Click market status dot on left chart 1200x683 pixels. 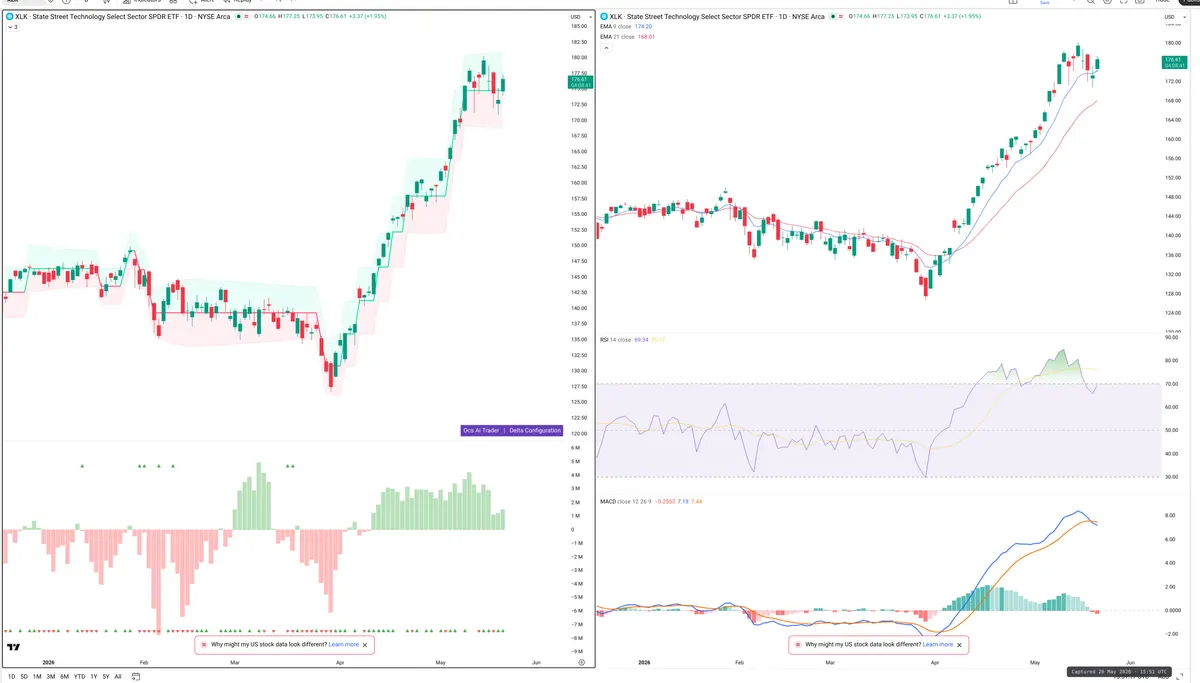click(x=238, y=17)
